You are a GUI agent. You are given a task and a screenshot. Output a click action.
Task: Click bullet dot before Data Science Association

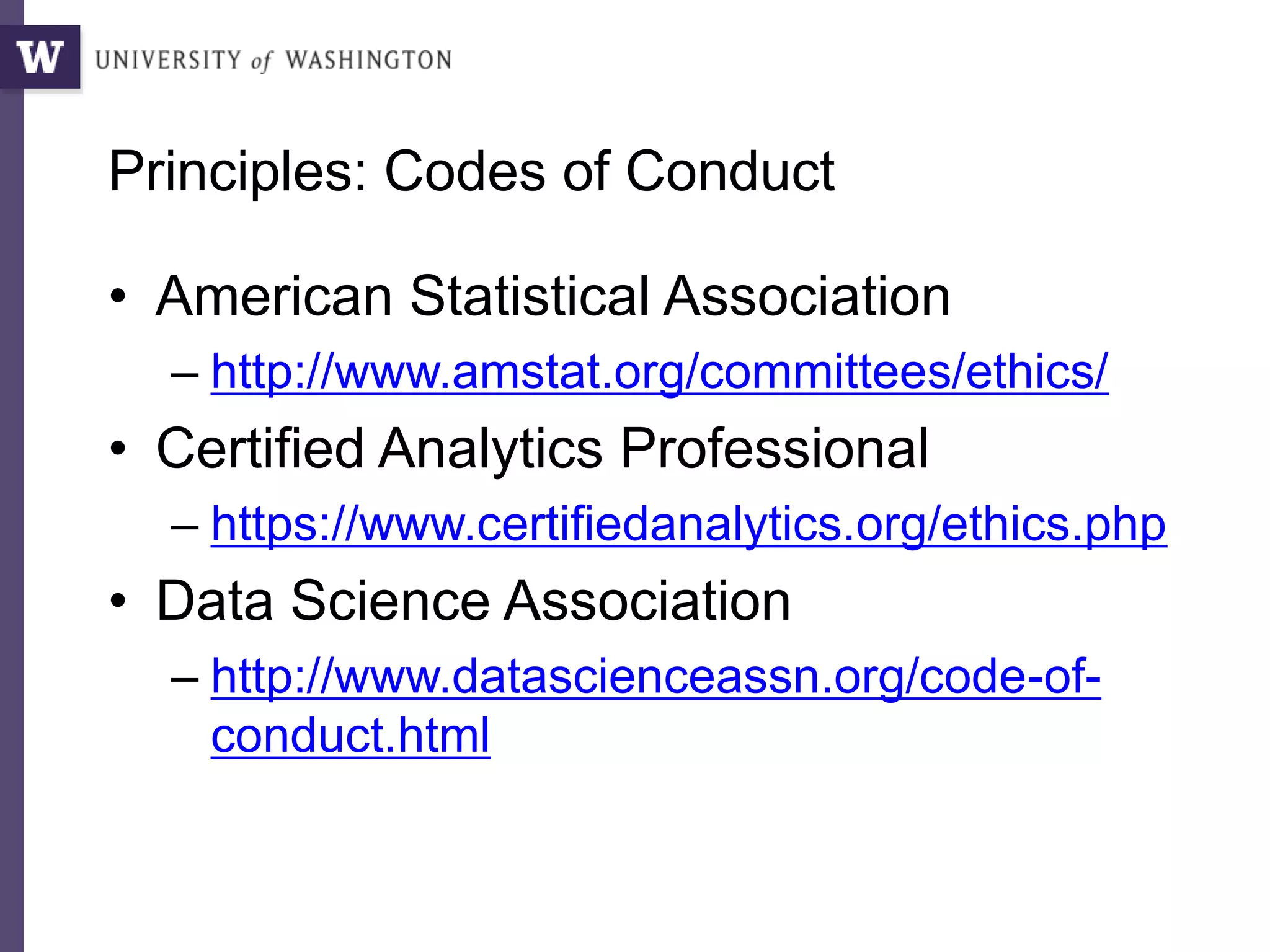(x=118, y=601)
